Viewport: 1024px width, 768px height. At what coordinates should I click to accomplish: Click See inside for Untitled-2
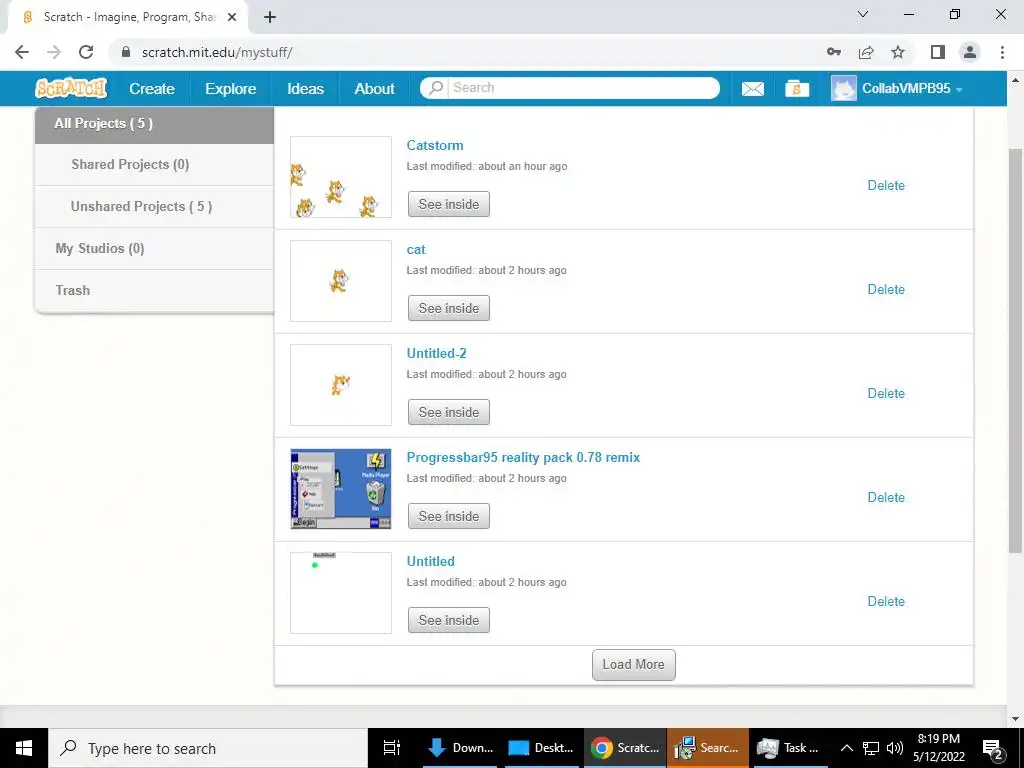(x=449, y=412)
